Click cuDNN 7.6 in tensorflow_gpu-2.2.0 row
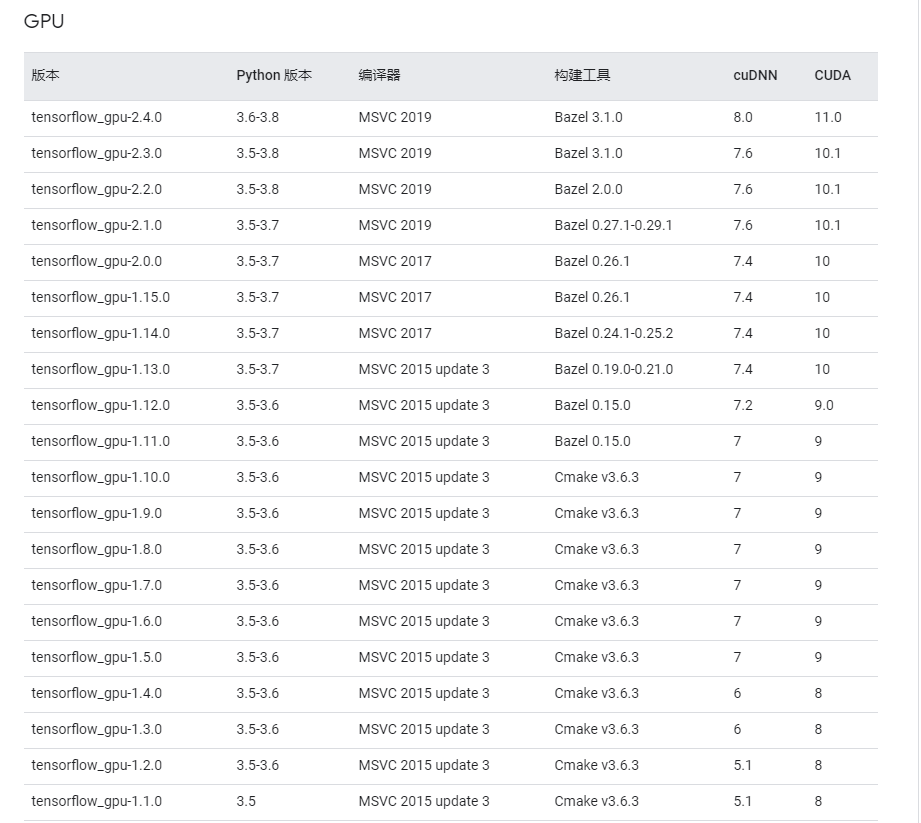The image size is (921, 823). (743, 189)
